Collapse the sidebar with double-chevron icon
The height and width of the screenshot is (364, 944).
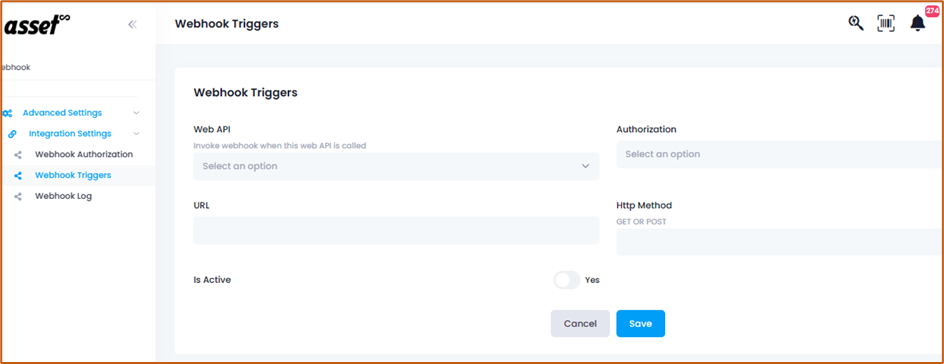(x=132, y=24)
